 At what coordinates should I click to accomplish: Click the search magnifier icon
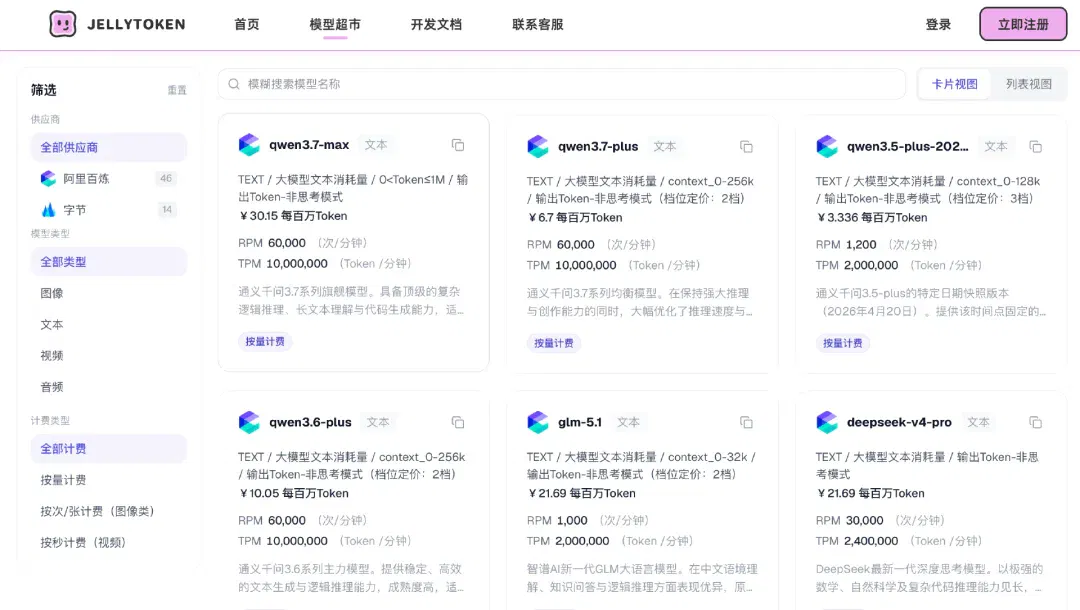(234, 84)
